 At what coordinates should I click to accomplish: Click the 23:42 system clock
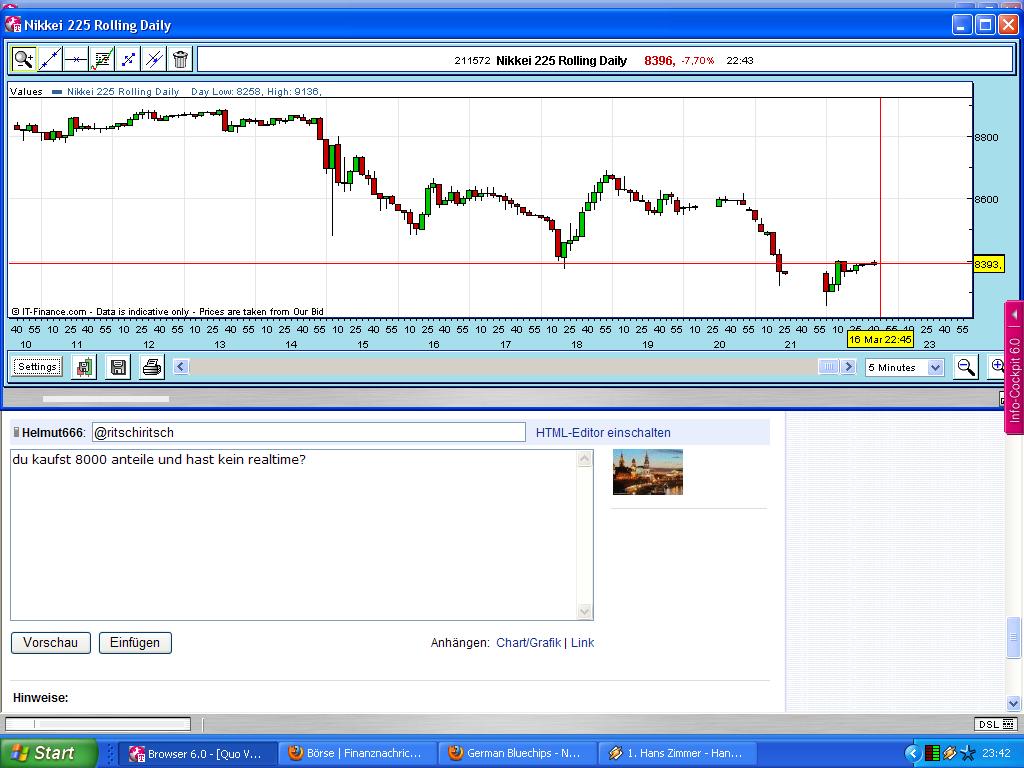coord(996,754)
